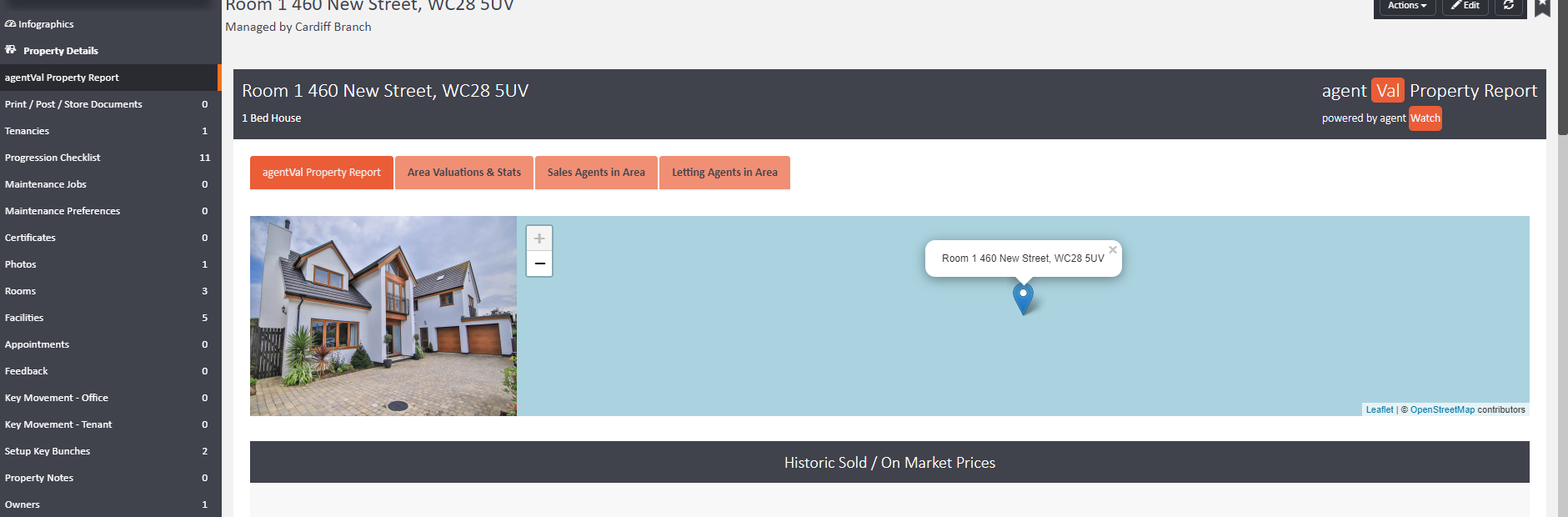The width and height of the screenshot is (1568, 517).
Task: Open the Actions dropdown menu
Action: click(1406, 6)
